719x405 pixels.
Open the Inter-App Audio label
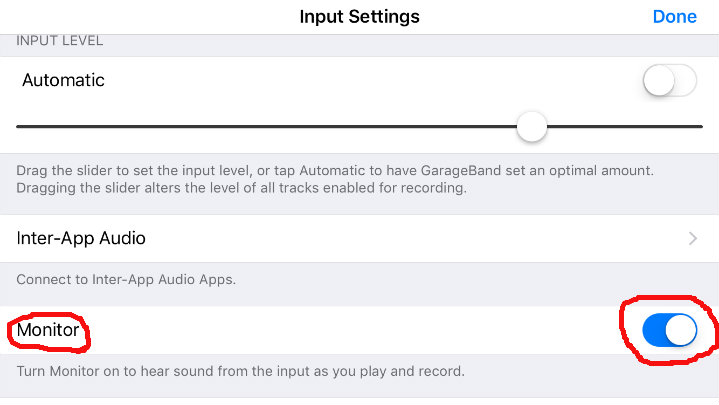coord(81,238)
